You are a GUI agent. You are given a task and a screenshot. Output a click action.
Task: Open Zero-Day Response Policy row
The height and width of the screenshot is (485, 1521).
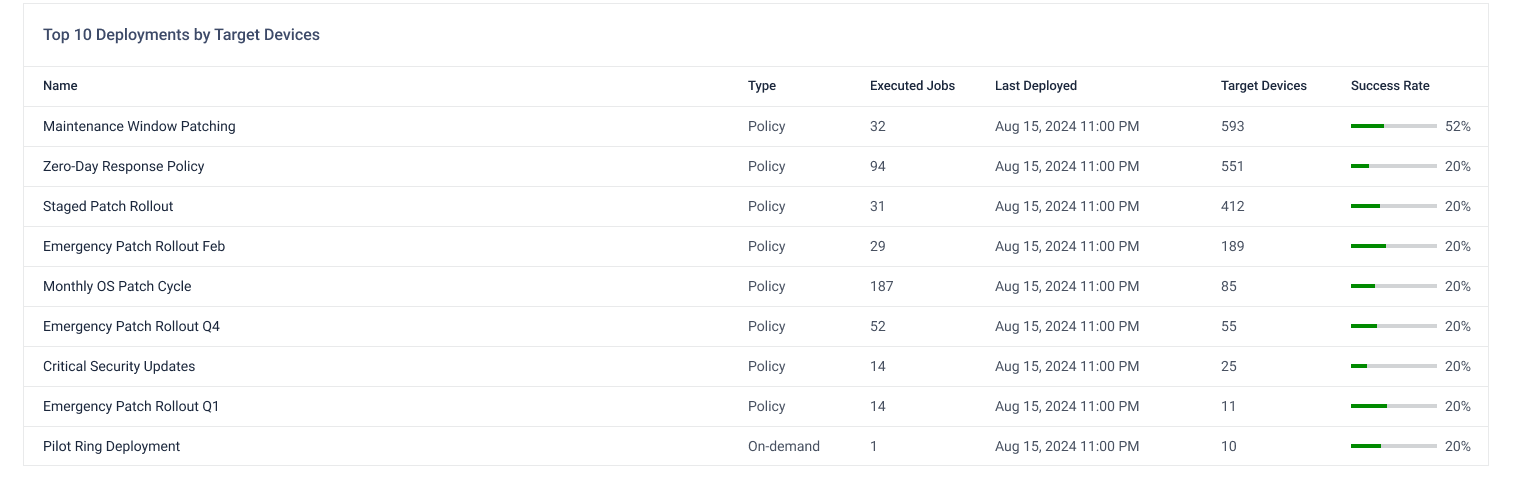(123, 167)
